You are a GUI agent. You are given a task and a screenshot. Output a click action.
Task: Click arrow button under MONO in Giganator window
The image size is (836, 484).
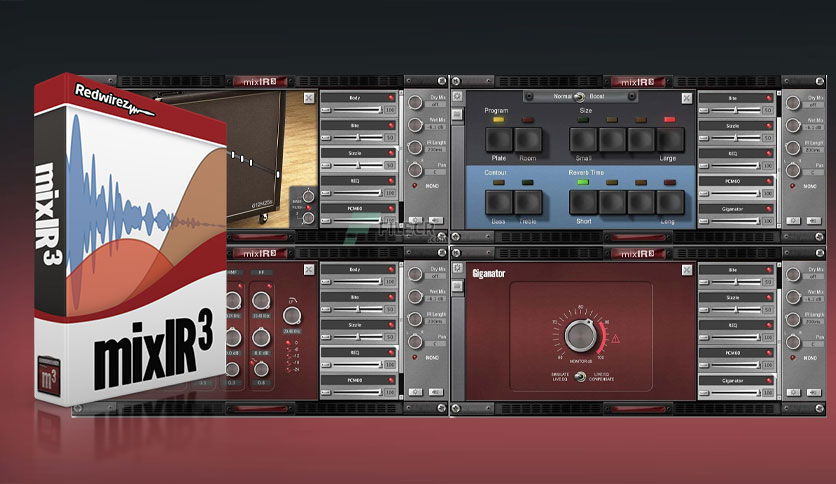click(814, 392)
